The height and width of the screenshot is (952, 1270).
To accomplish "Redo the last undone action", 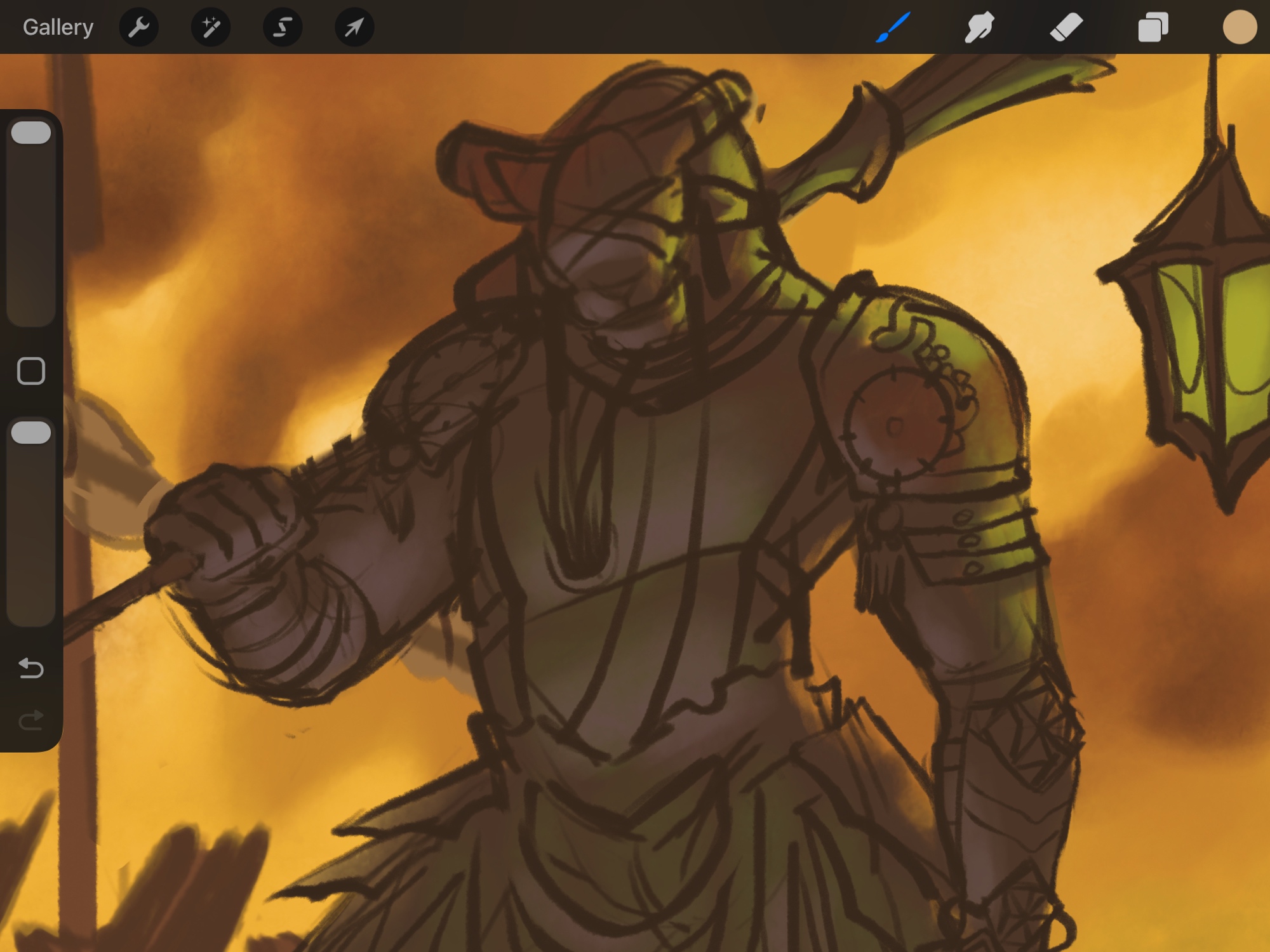I will [31, 720].
